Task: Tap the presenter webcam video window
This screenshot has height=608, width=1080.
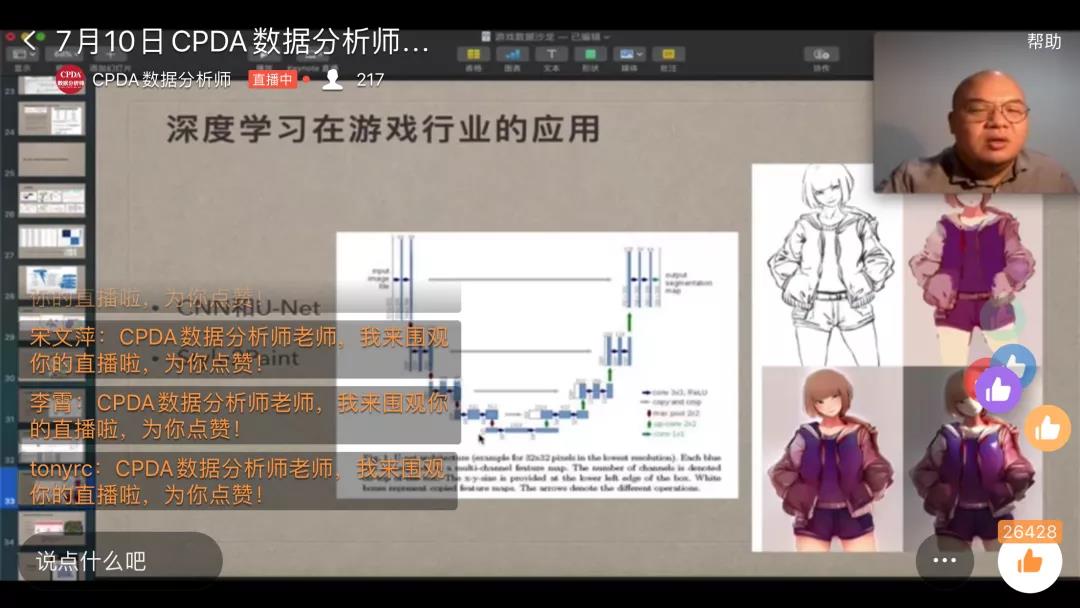Action: [x=976, y=112]
